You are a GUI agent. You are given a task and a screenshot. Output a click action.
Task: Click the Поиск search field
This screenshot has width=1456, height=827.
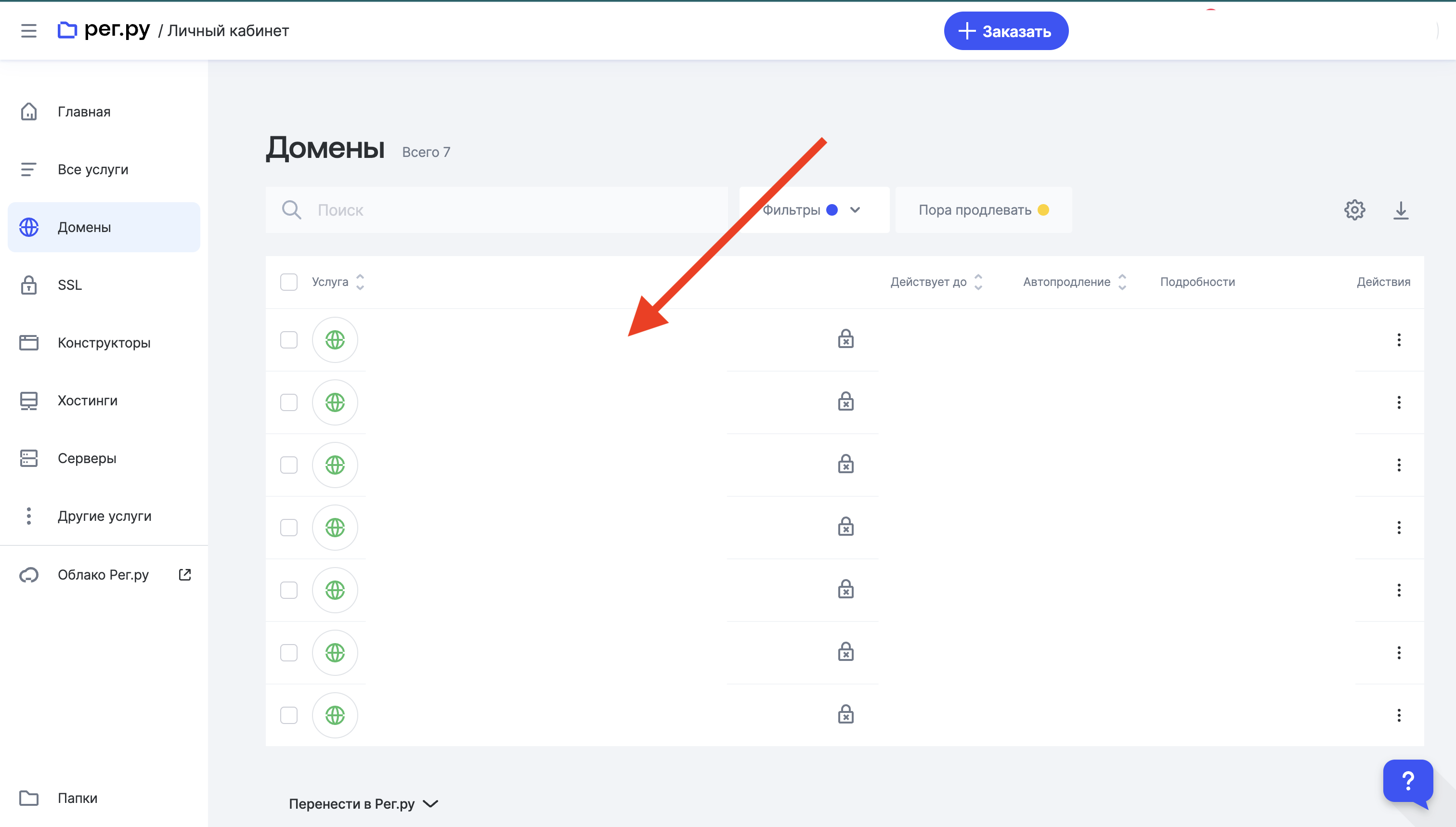(x=496, y=210)
